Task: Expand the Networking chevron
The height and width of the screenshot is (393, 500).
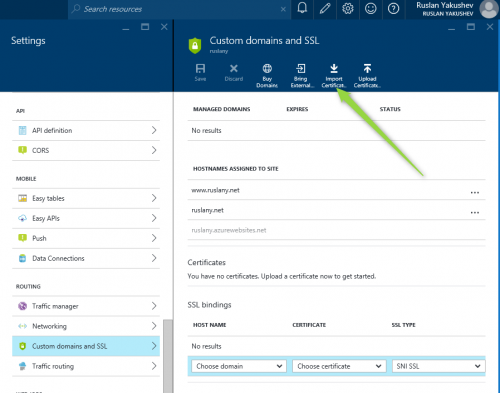Action: 154,326
